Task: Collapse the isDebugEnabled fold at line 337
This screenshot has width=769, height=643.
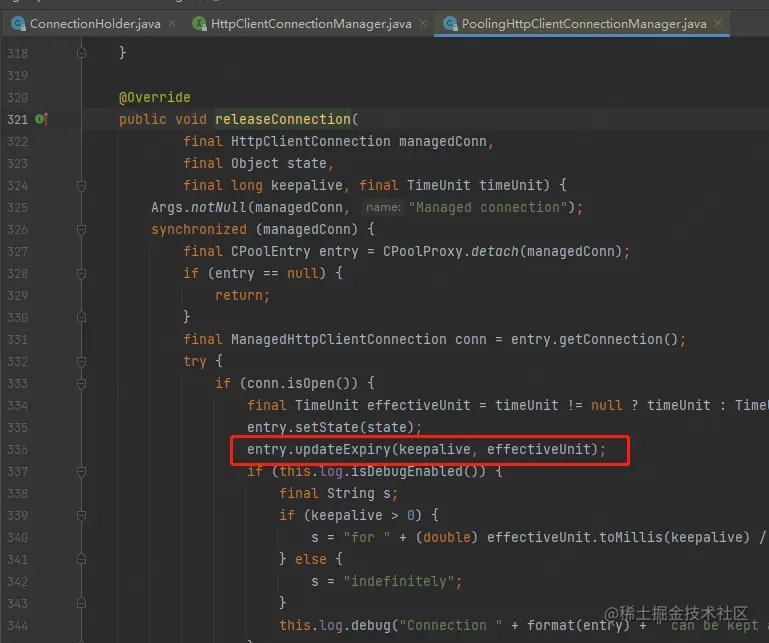Action: point(81,471)
